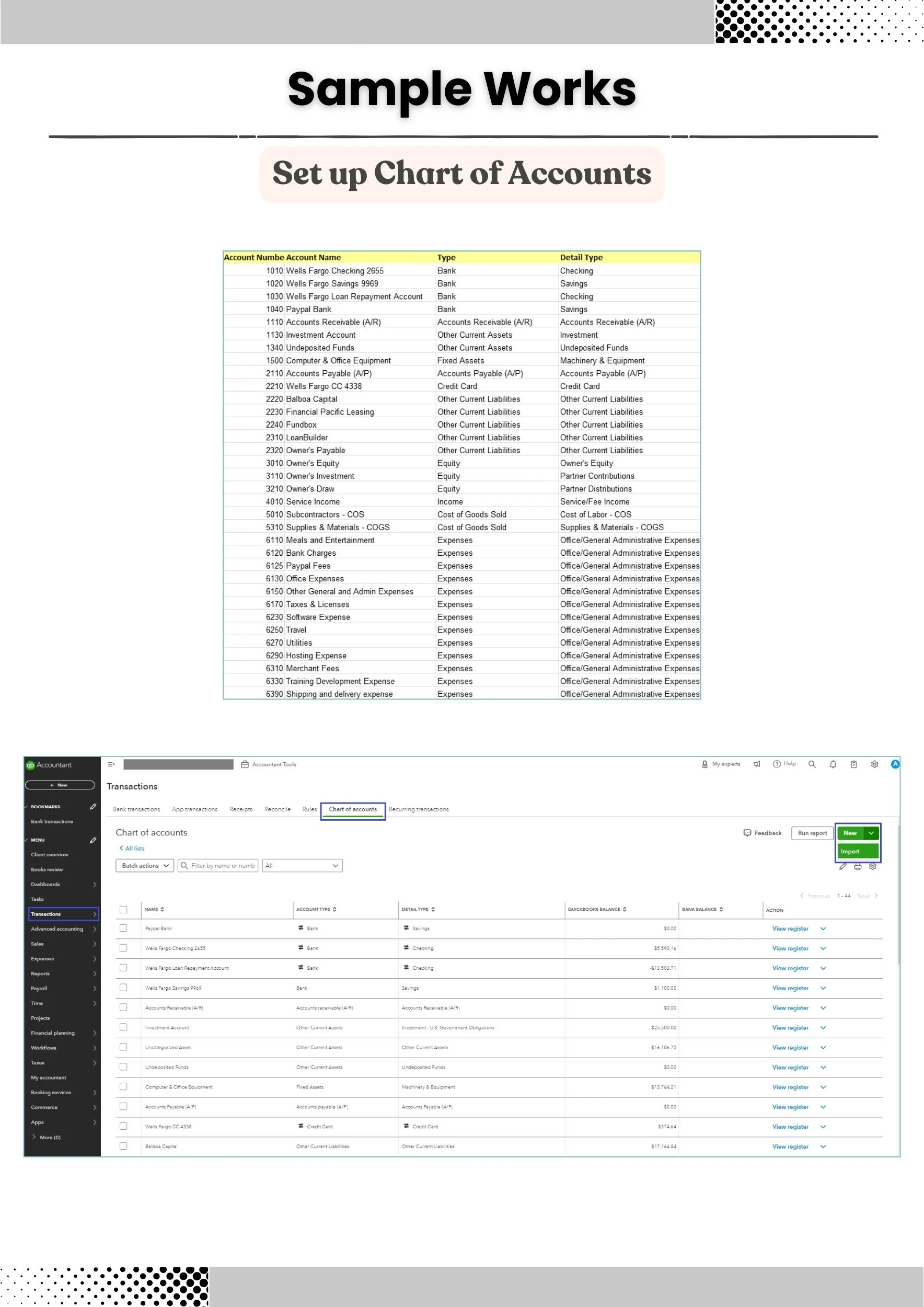Sort by QuickBooks Balance column
Screen dimensions: 924x1307
[x=597, y=909]
